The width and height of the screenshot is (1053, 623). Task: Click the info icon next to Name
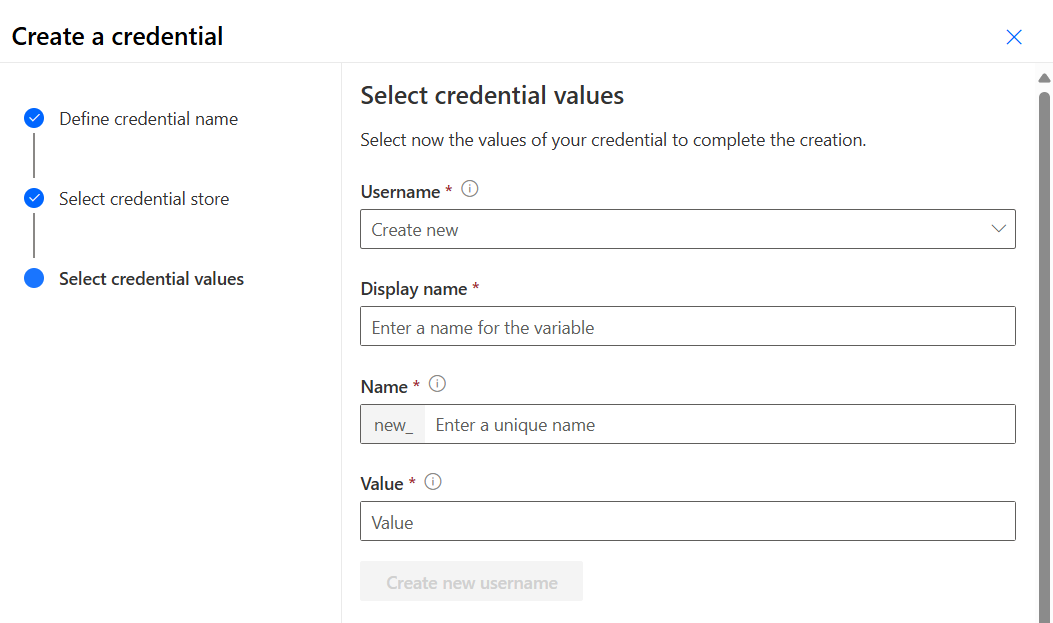[x=437, y=382]
